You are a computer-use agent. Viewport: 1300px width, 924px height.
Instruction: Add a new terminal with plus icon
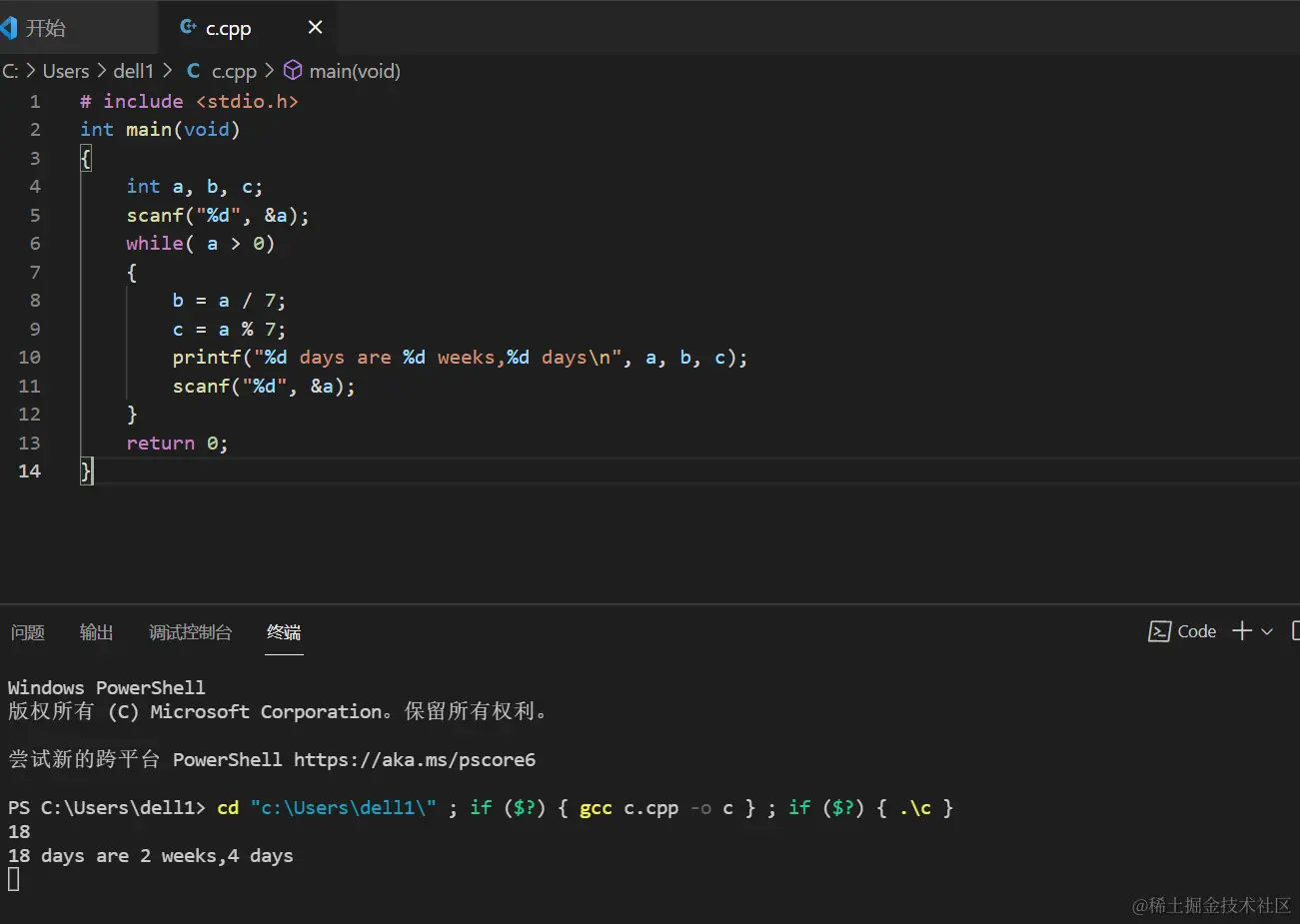1242,630
